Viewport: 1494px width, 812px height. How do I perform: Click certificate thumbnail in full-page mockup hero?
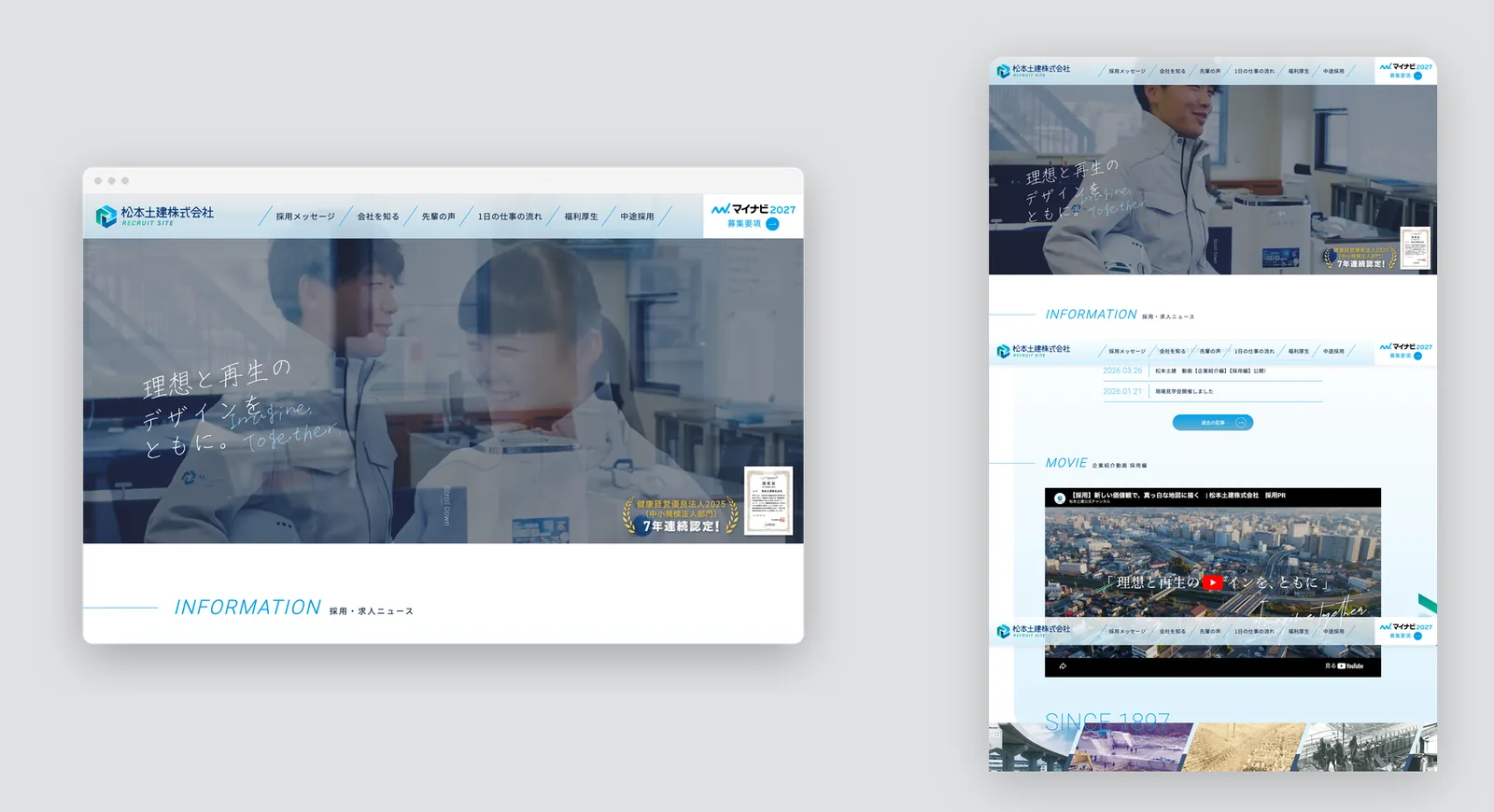1416,248
